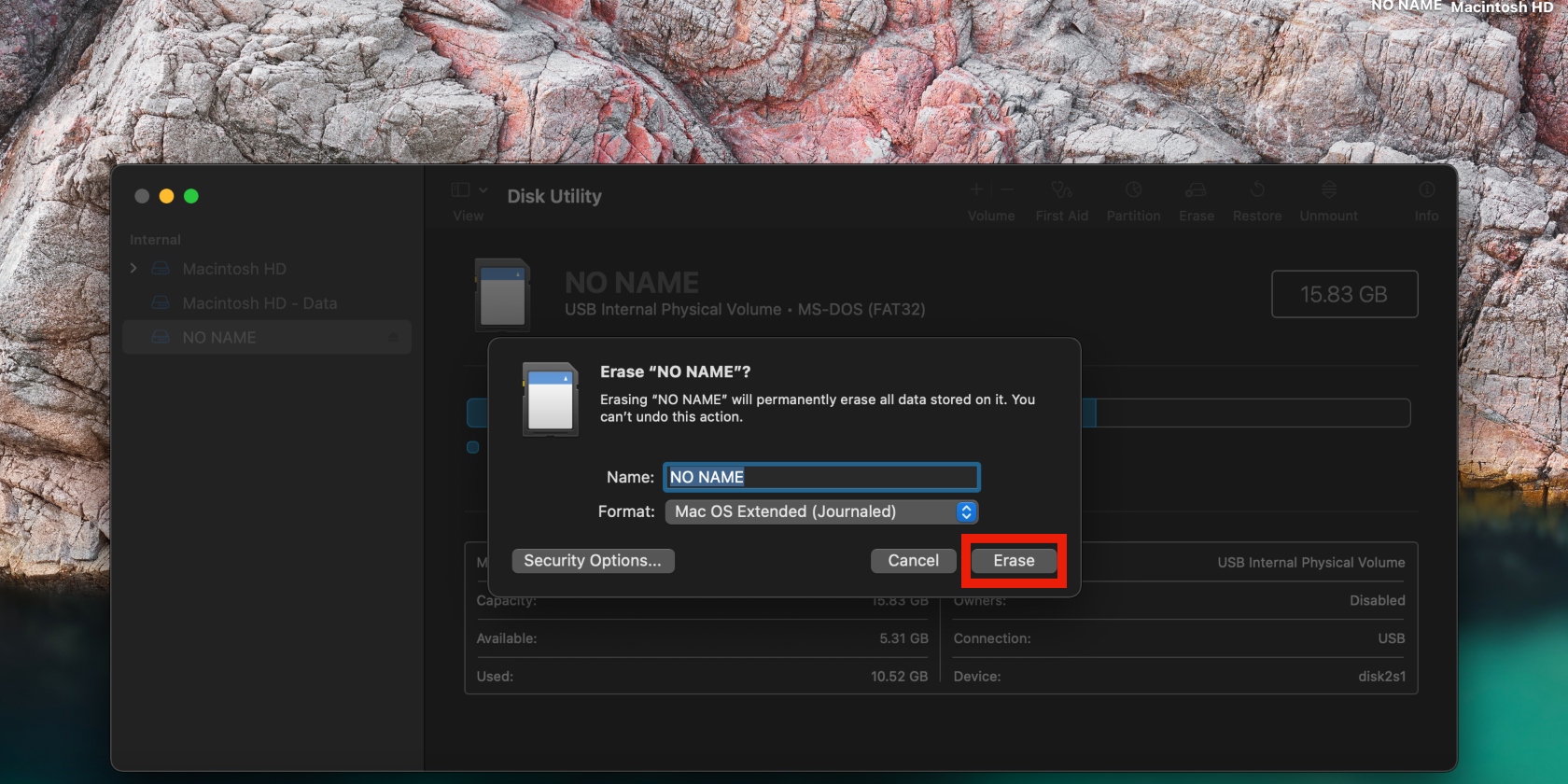
Task: Click the blue used-space legend swatch
Action: pyautogui.click(x=473, y=447)
